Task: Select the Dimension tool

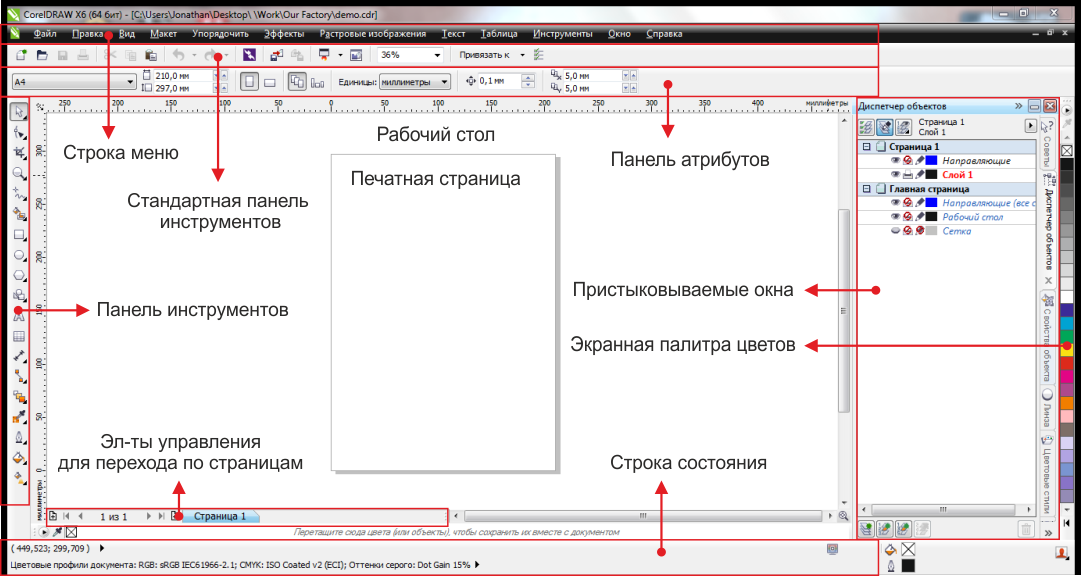Action: (19, 357)
